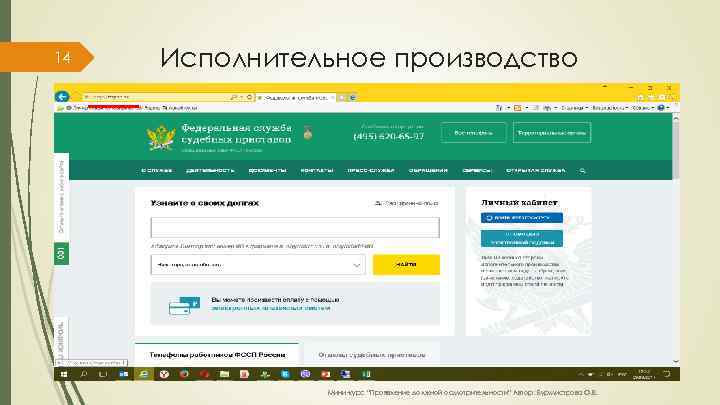Click the Узнайте о своих долгах input field
Viewport: 720px width, 405px height.
295,227
